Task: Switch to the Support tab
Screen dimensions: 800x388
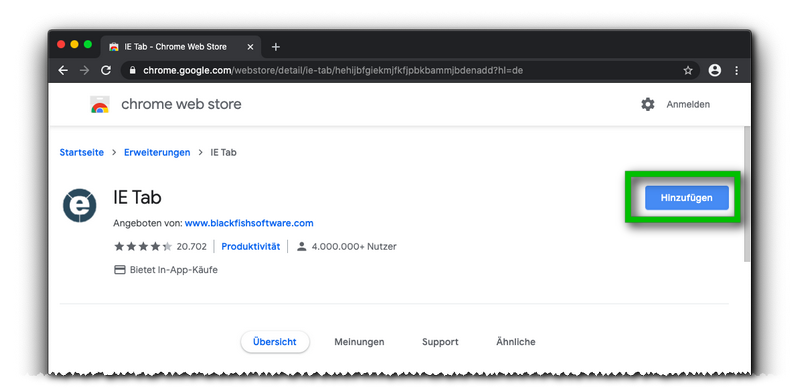Action: (x=440, y=342)
